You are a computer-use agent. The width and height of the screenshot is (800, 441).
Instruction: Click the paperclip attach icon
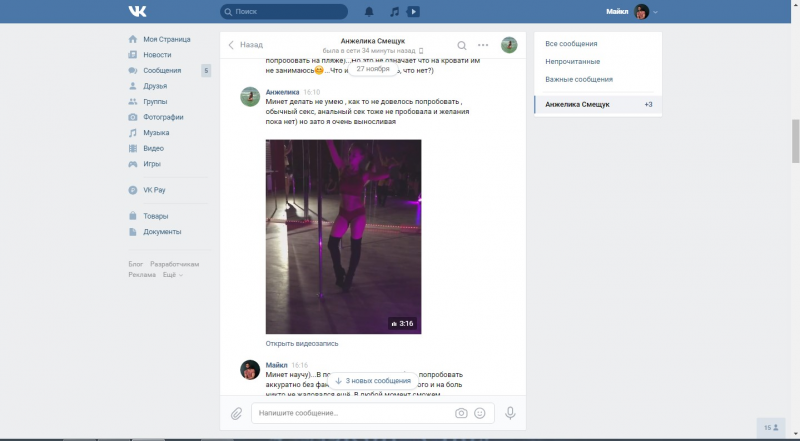click(237, 413)
